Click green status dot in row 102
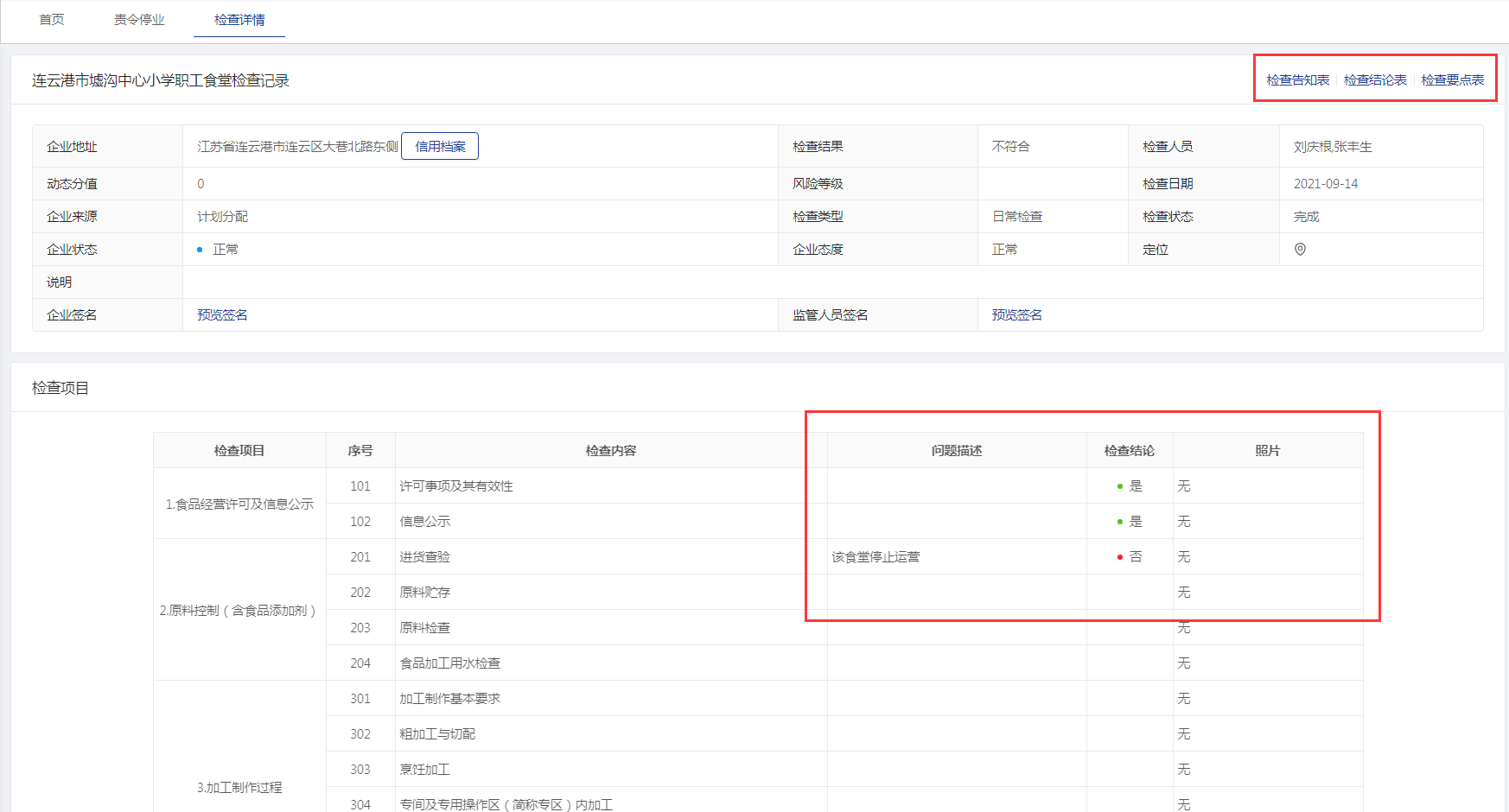The width and height of the screenshot is (1509, 812). (1120, 522)
